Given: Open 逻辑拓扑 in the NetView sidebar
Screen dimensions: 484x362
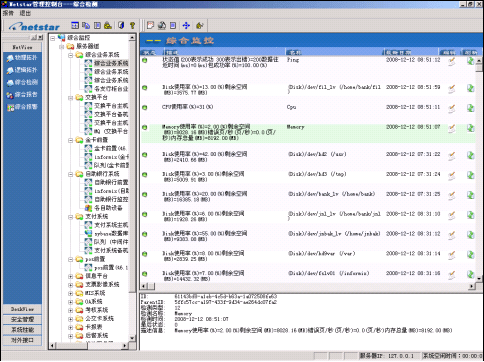Looking at the screenshot, I should [23, 70].
